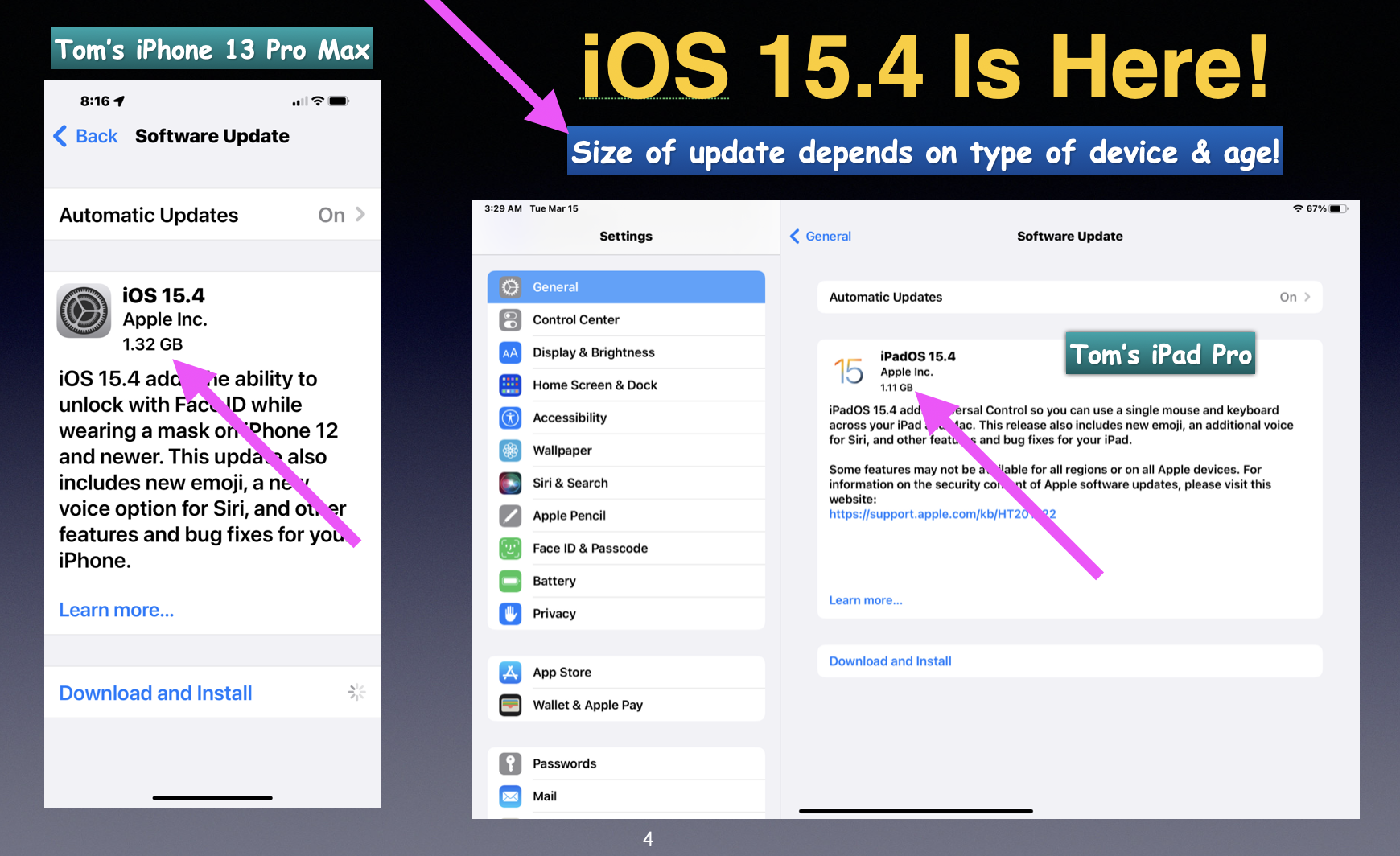Expand Automatic Updates chevron on iPhone

pyautogui.click(x=360, y=215)
